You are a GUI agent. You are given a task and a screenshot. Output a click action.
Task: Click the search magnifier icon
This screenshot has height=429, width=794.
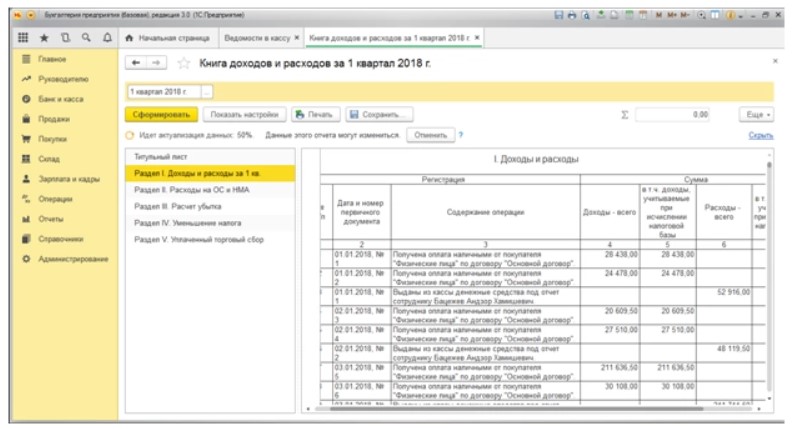(x=87, y=38)
